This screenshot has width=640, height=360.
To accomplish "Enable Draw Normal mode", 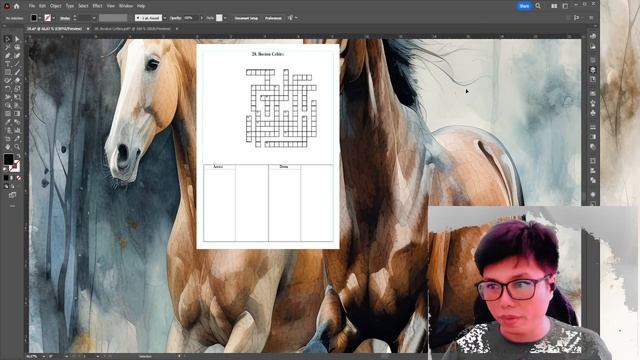I will [x=6, y=186].
